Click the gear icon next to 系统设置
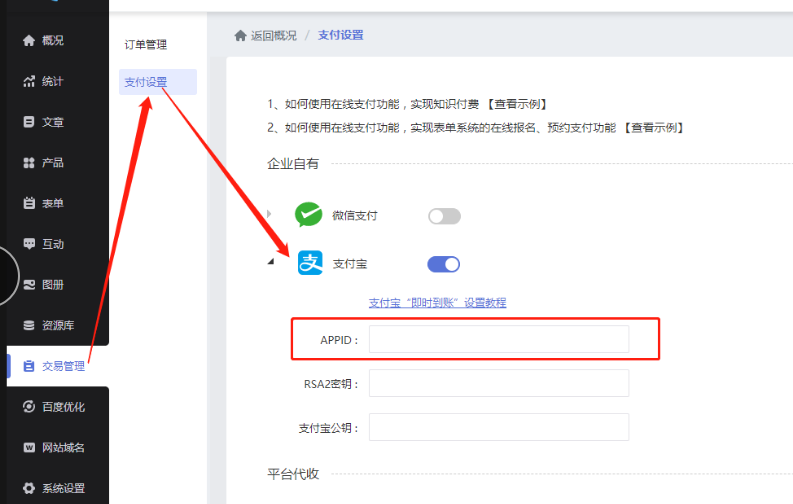This screenshot has width=793, height=504. pos(29,488)
